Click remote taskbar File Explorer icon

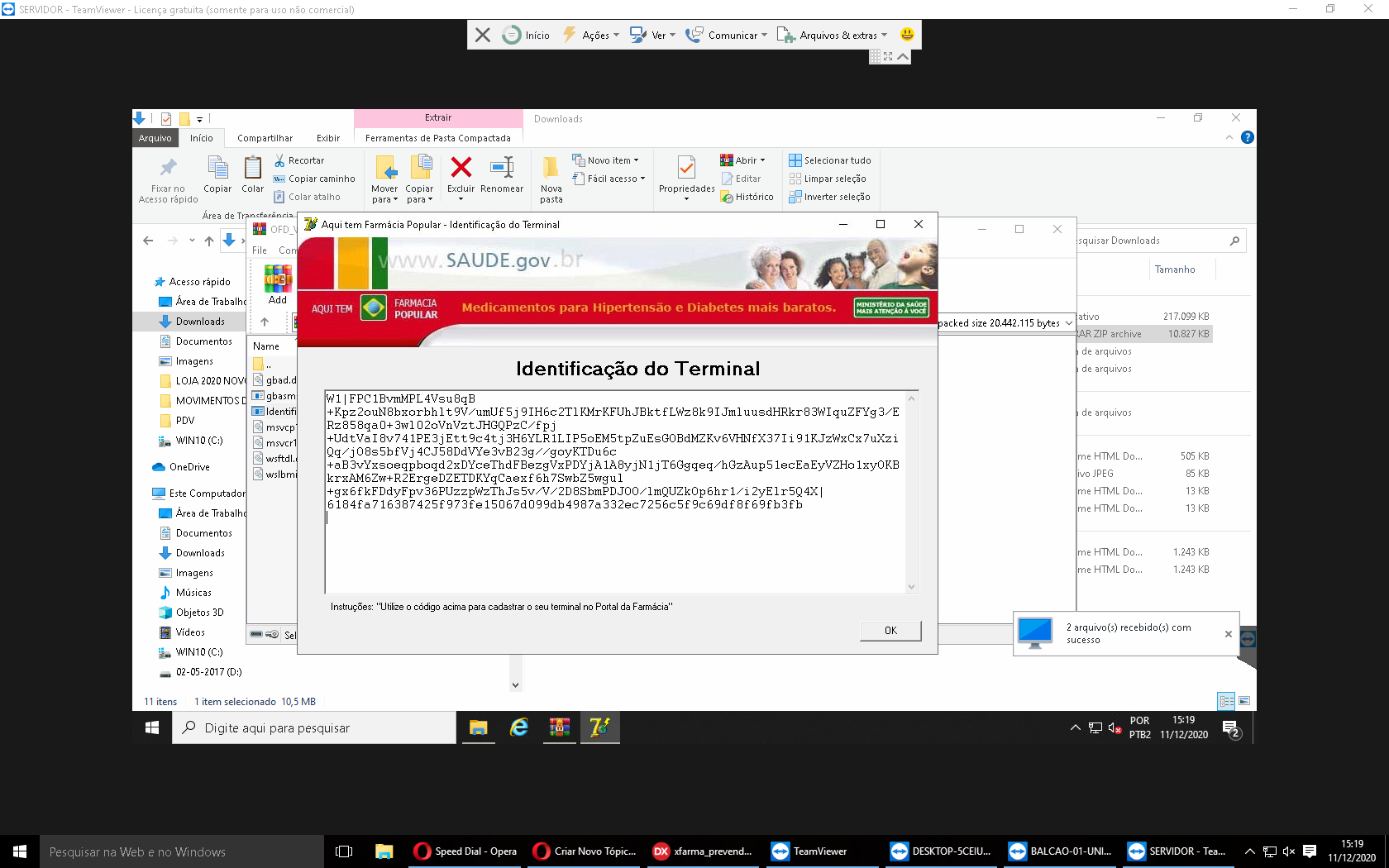coord(478,727)
